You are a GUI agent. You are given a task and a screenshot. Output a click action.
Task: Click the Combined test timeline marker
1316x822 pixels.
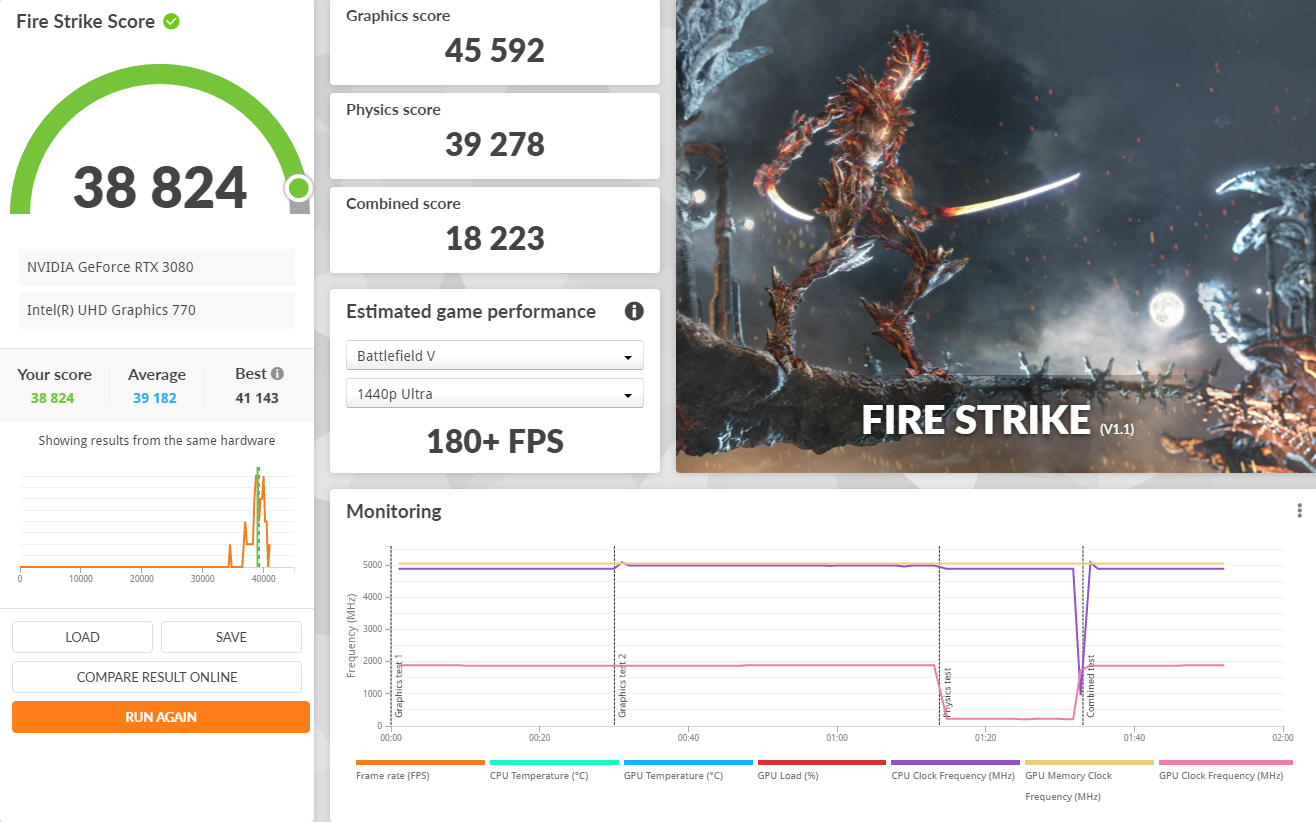pyautogui.click(x=1091, y=686)
